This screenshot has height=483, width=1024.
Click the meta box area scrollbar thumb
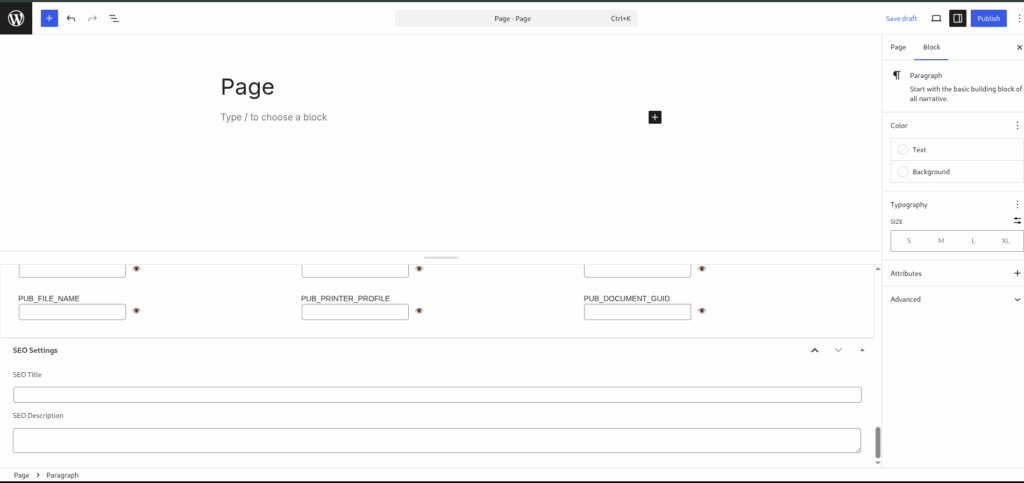click(878, 443)
